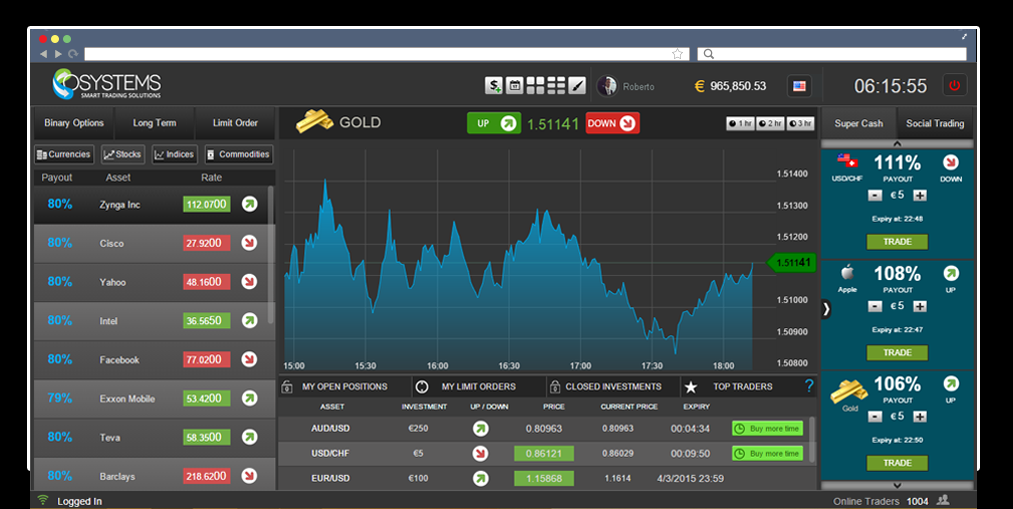Select the 1 hr chart timeframe
Viewport: 1013px width, 509px height.
tap(740, 123)
